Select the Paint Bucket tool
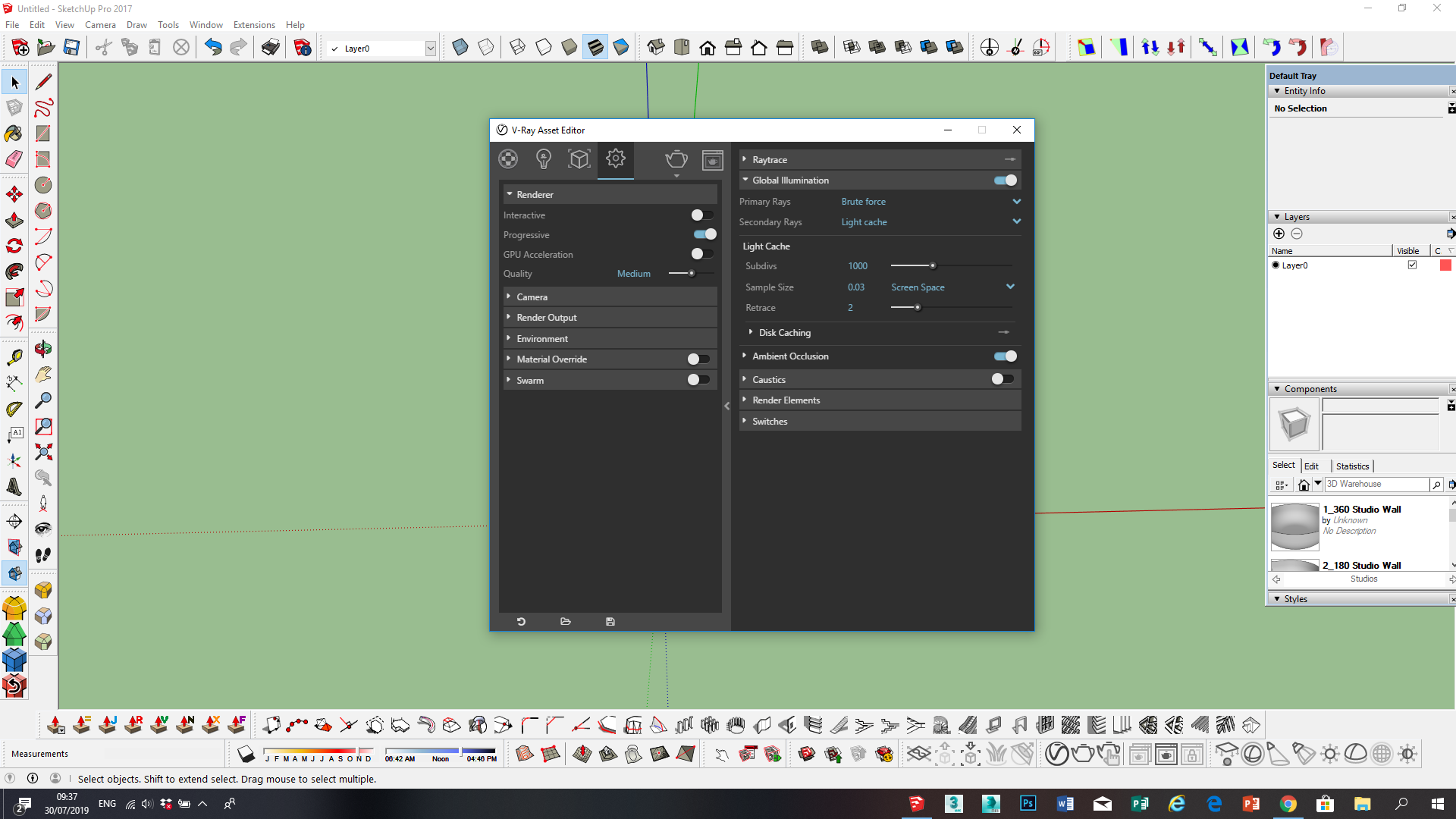Image resolution: width=1456 pixels, height=819 pixels. (14, 134)
